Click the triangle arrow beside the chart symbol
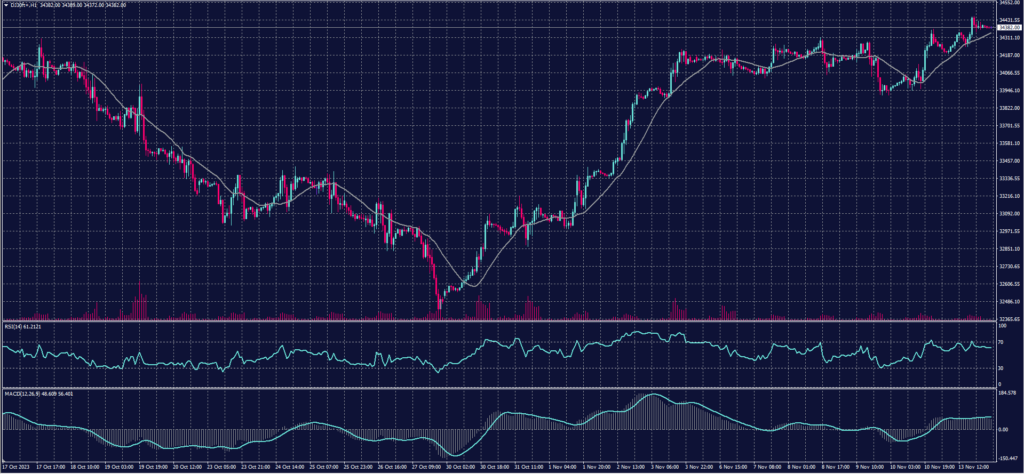The width and height of the screenshot is (1024, 474). click(4, 5)
